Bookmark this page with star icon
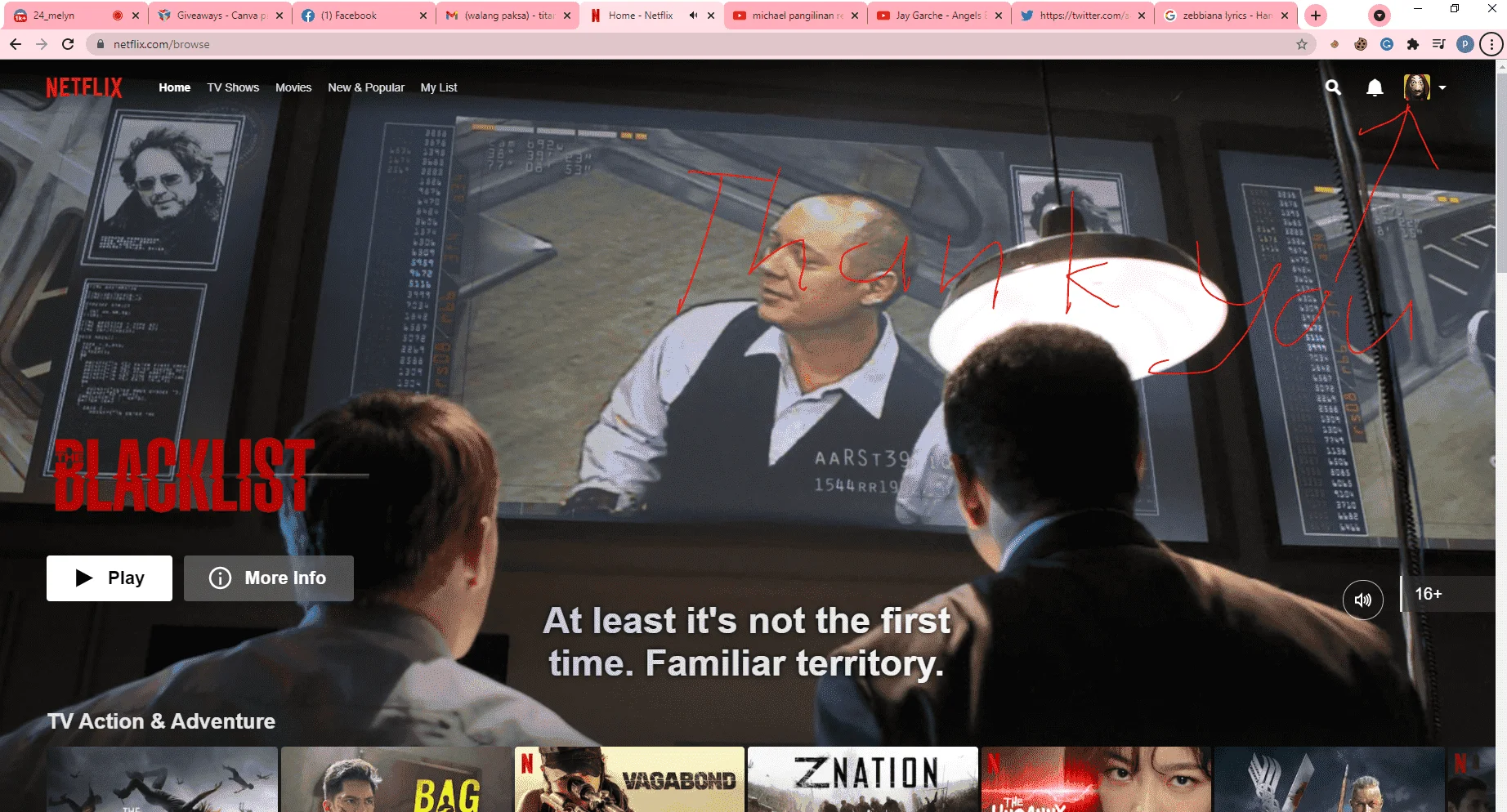 click(x=1302, y=44)
